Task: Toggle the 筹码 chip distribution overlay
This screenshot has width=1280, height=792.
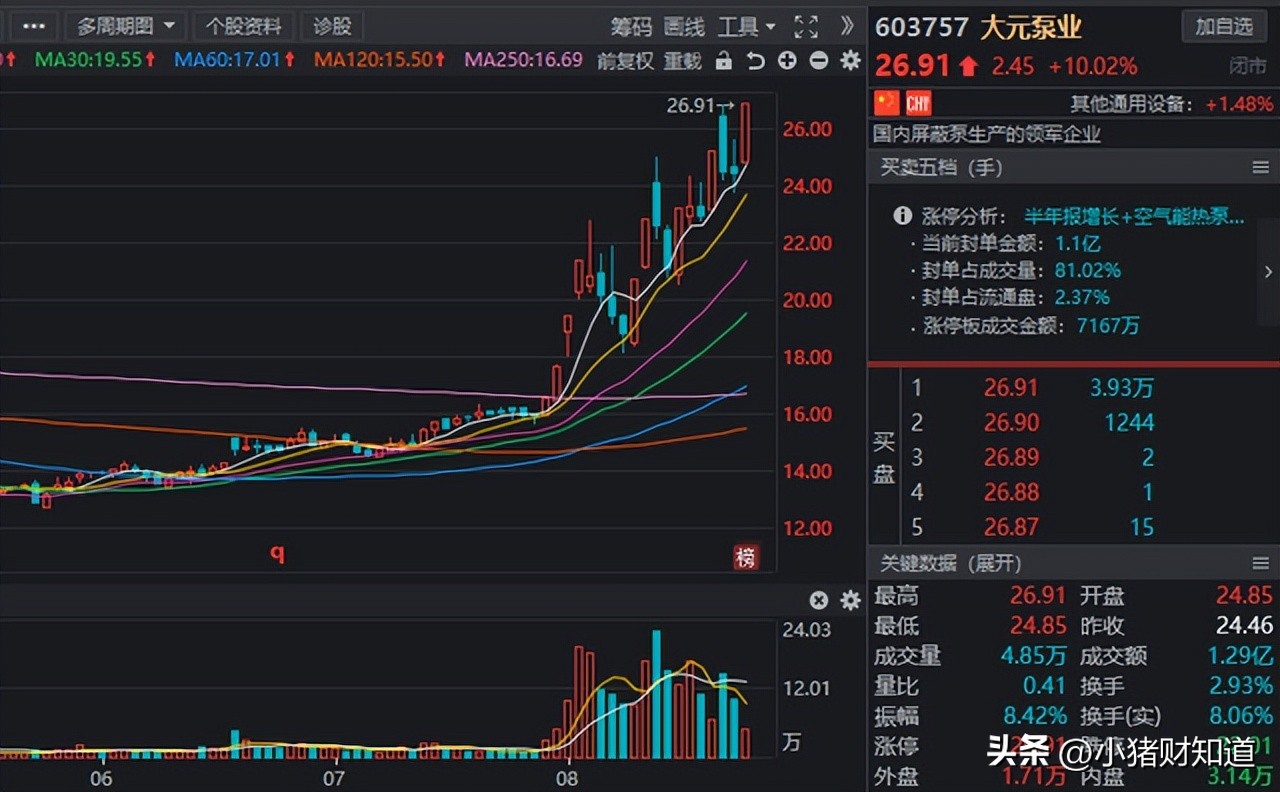Action: (630, 27)
